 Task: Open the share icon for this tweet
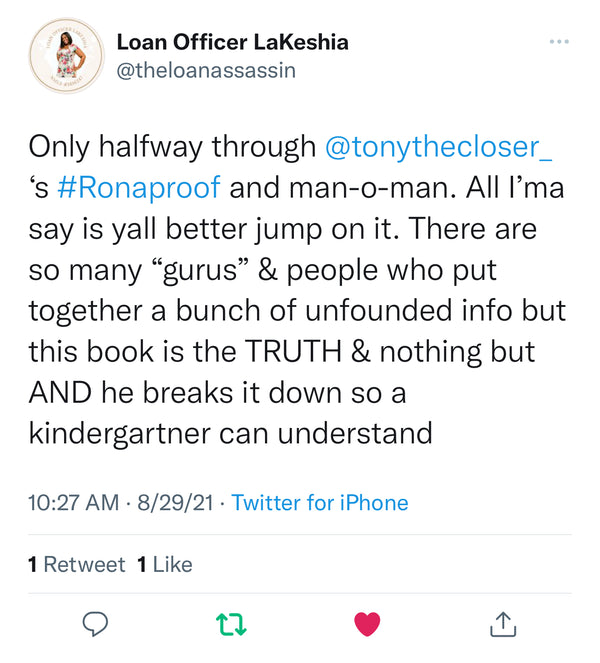[503, 625]
